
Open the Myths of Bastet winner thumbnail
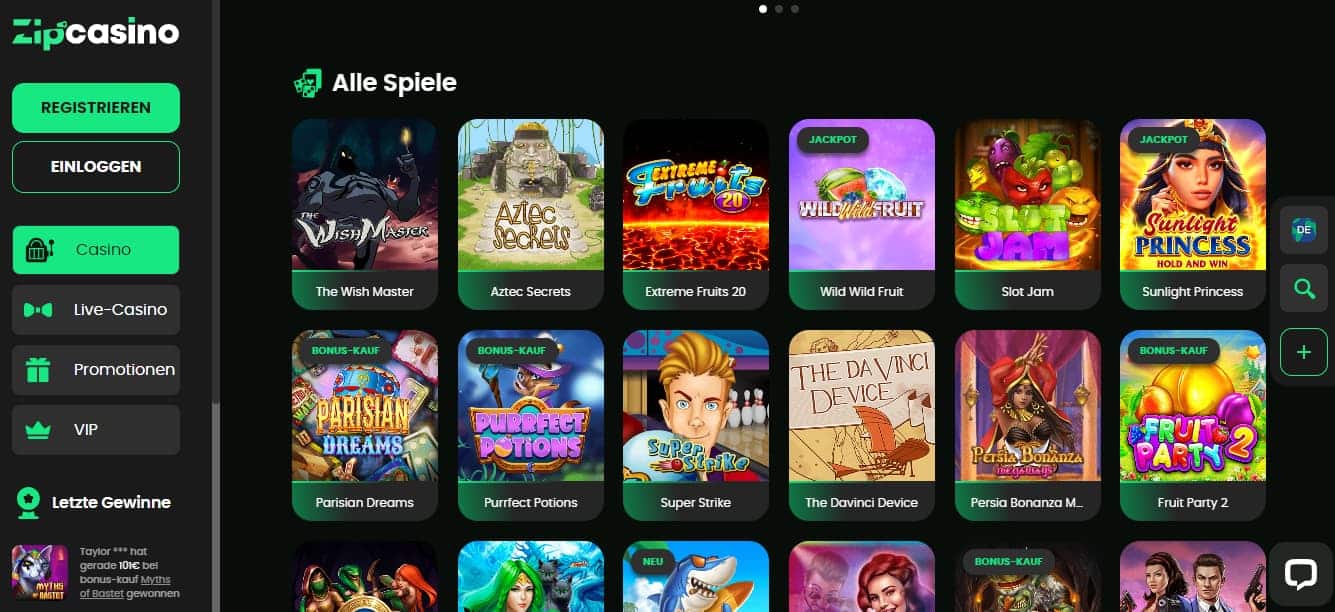coord(40,571)
